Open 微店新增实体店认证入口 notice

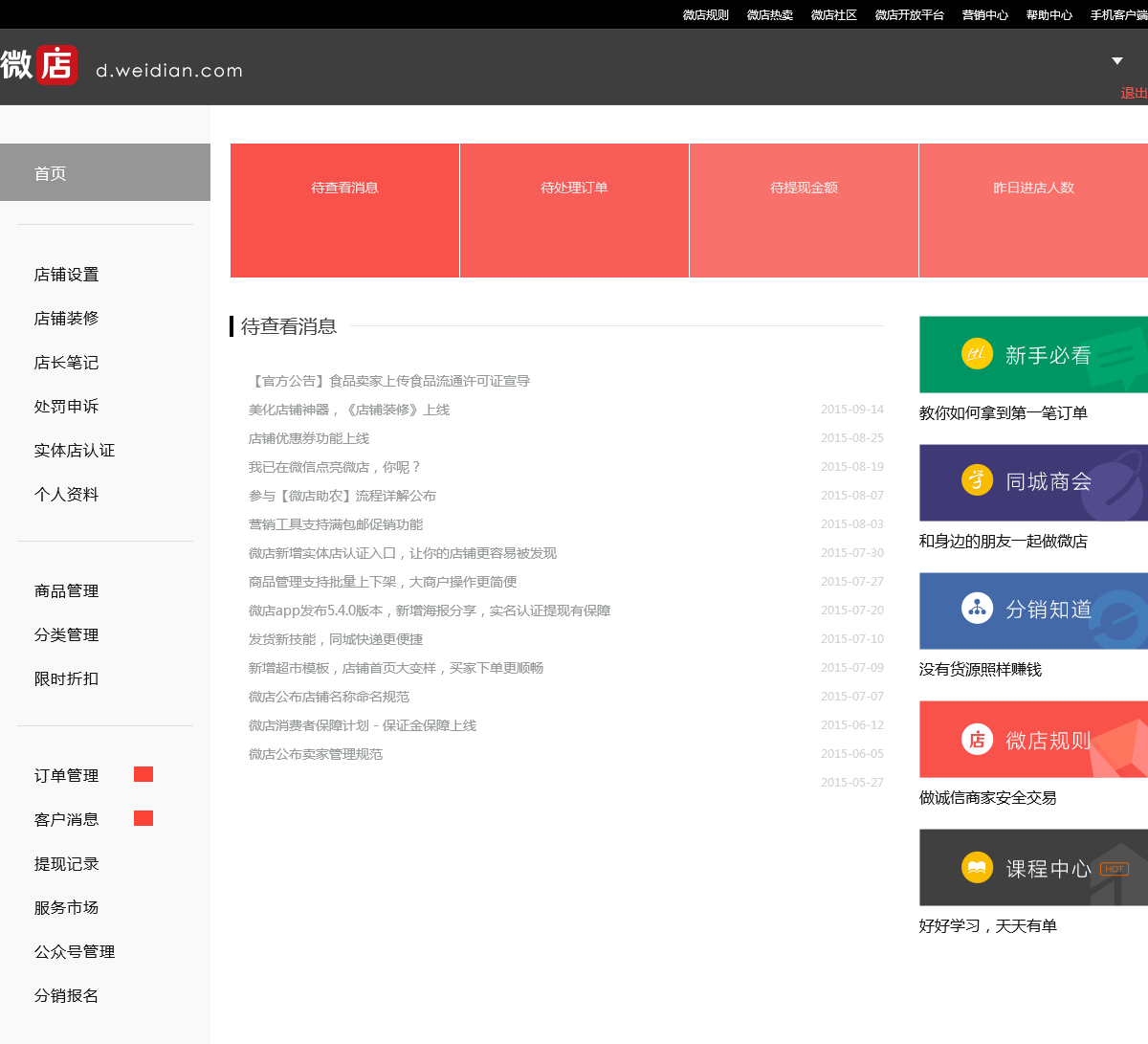[x=403, y=553]
